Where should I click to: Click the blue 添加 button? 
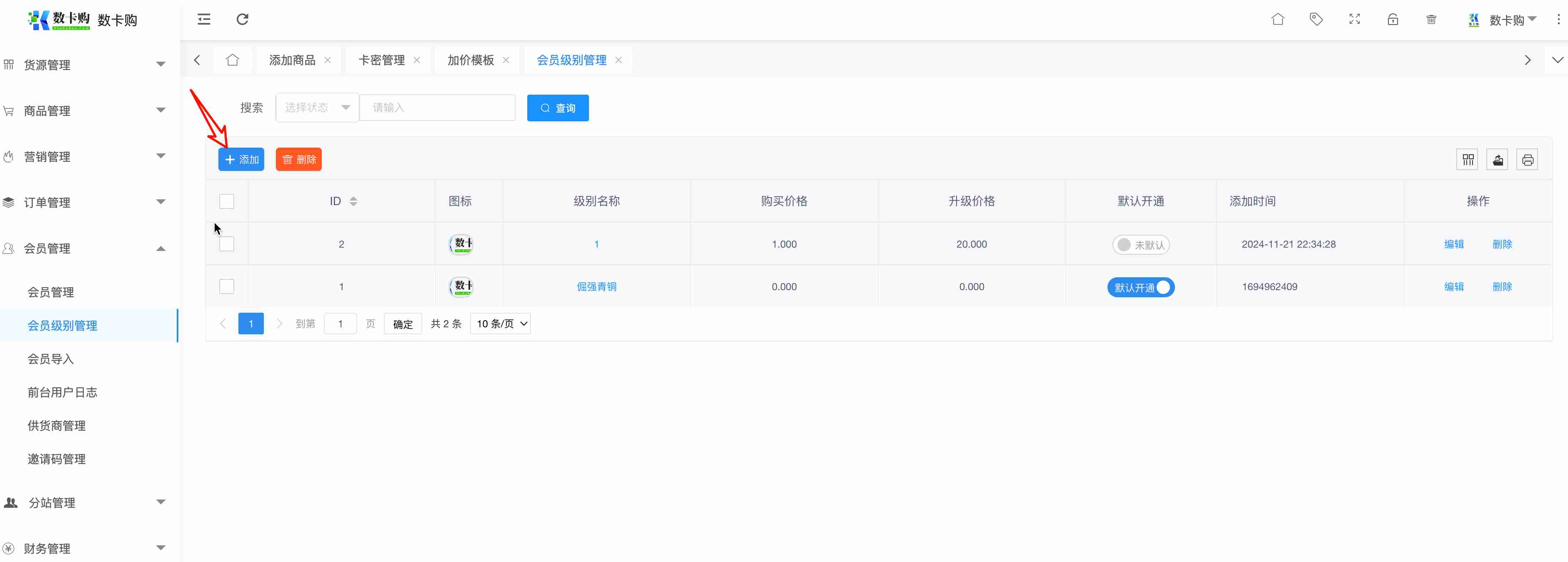[x=242, y=160]
